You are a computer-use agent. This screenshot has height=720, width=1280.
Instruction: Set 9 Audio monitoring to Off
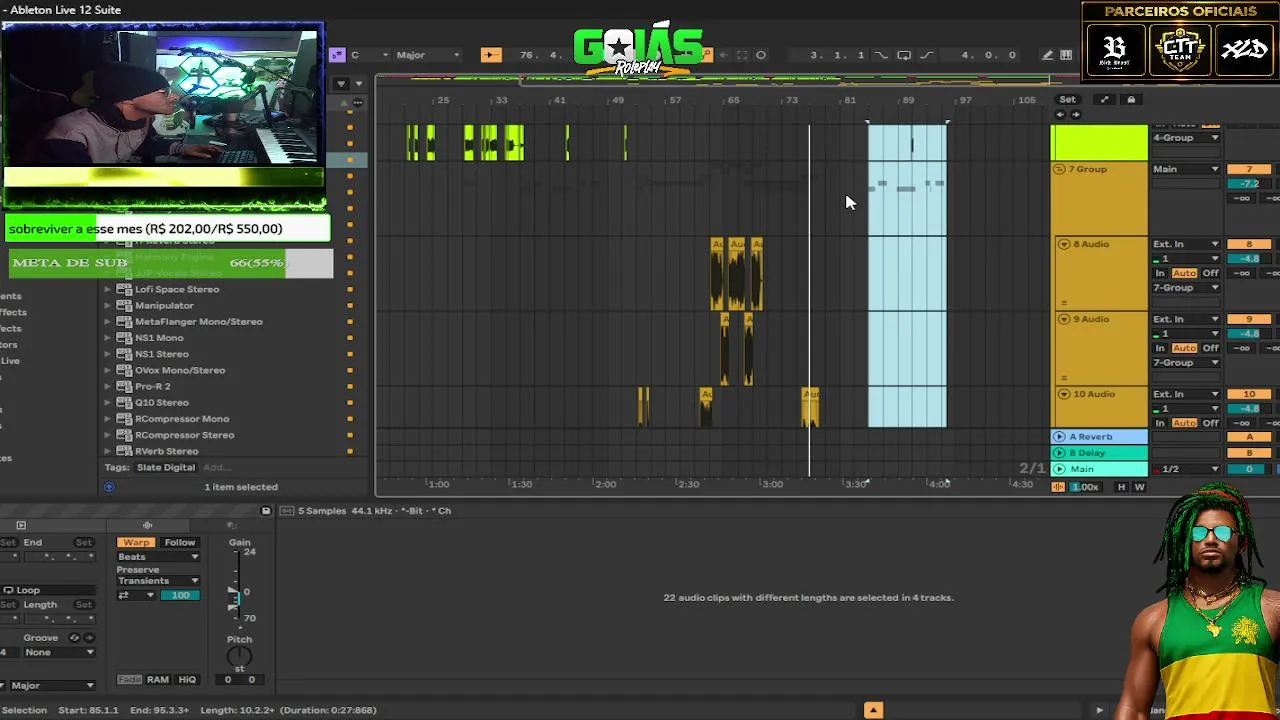pyautogui.click(x=1211, y=348)
